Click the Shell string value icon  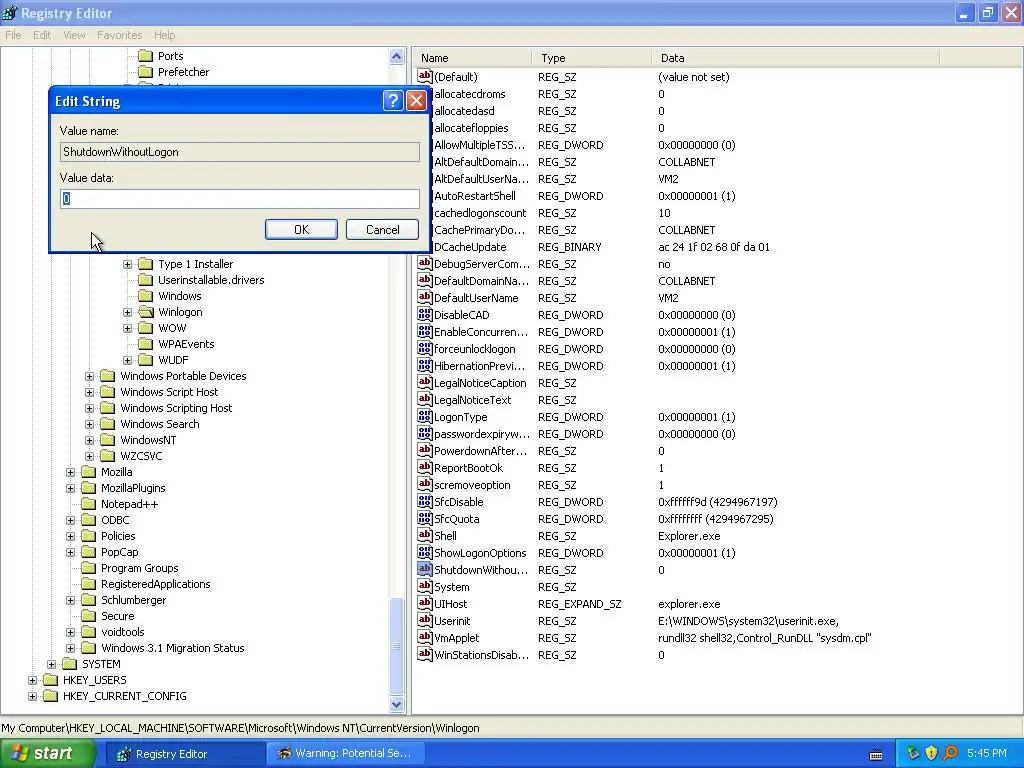coord(424,535)
